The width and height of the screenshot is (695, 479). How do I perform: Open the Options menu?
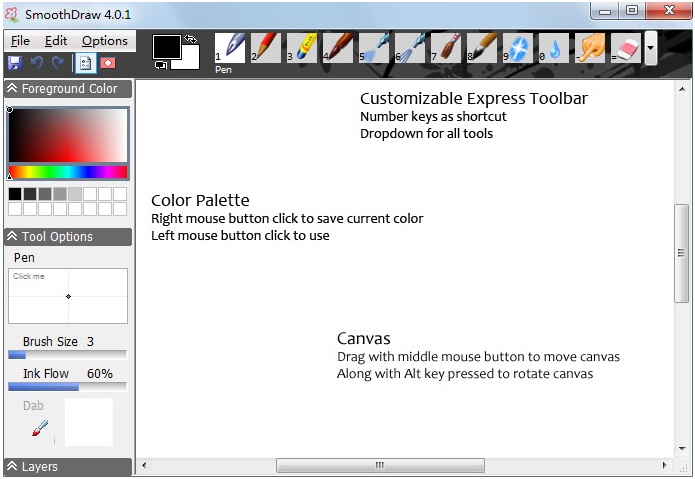(x=104, y=41)
